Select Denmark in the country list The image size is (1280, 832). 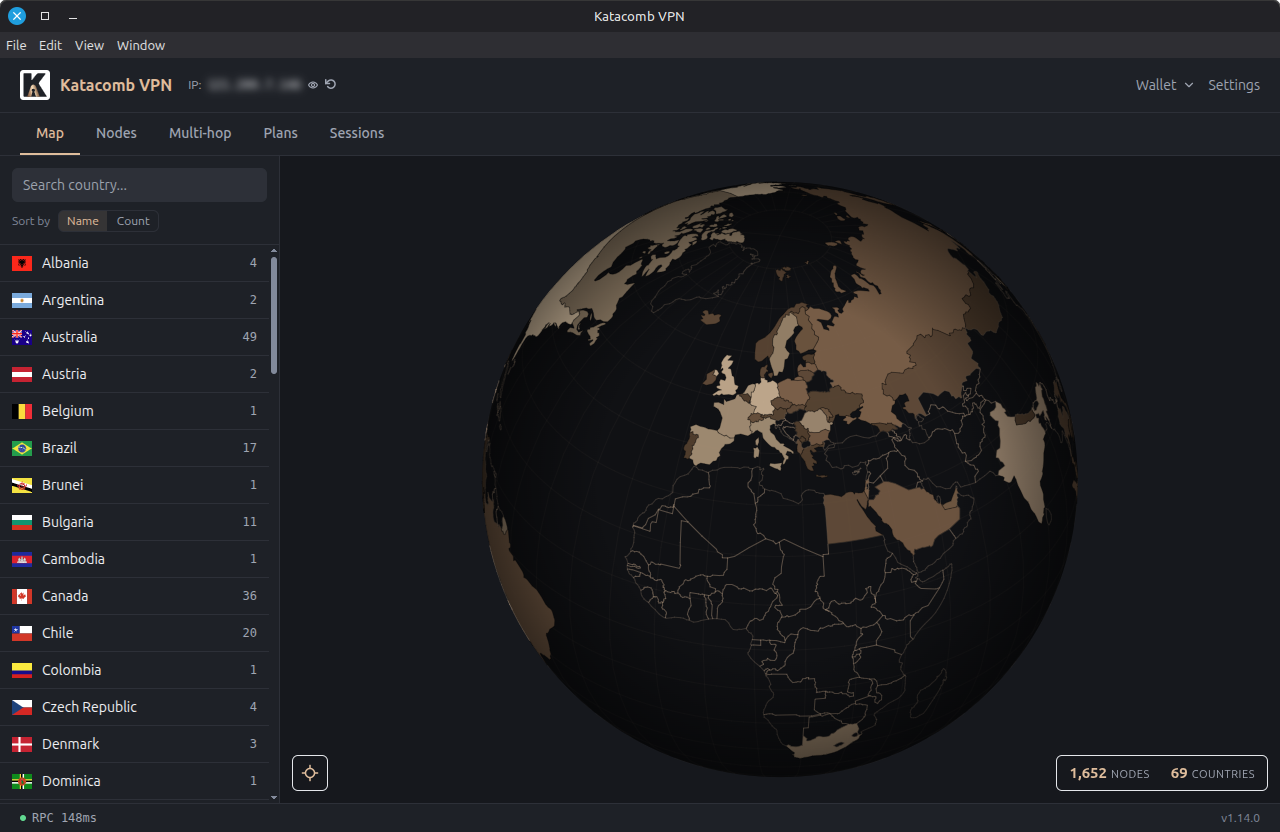[x=135, y=744]
